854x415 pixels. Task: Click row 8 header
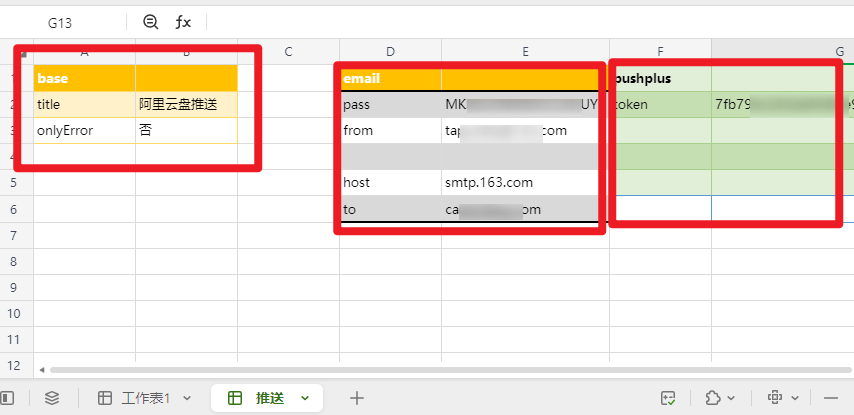pos(15,261)
